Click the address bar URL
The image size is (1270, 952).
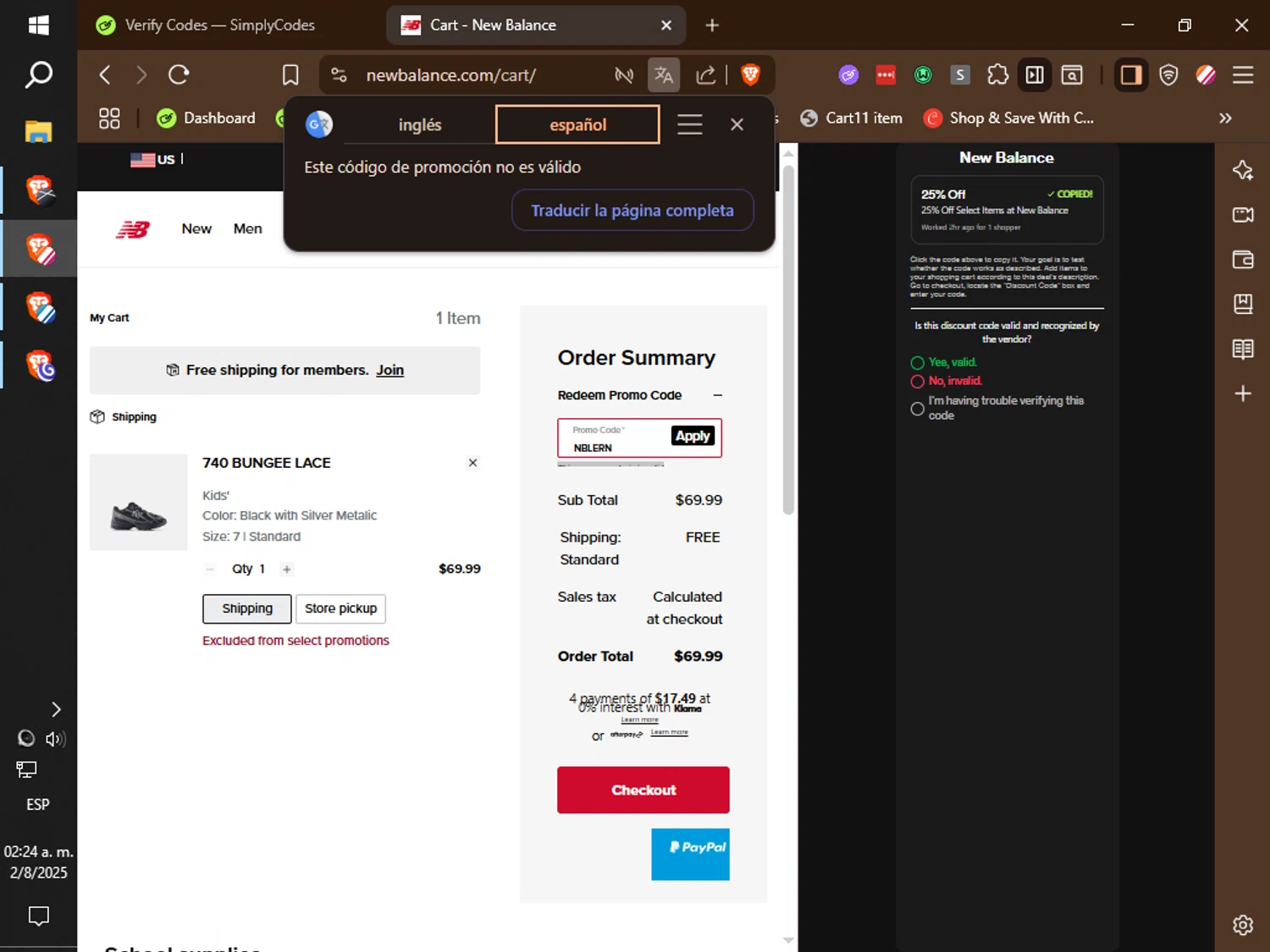pyautogui.click(x=450, y=75)
